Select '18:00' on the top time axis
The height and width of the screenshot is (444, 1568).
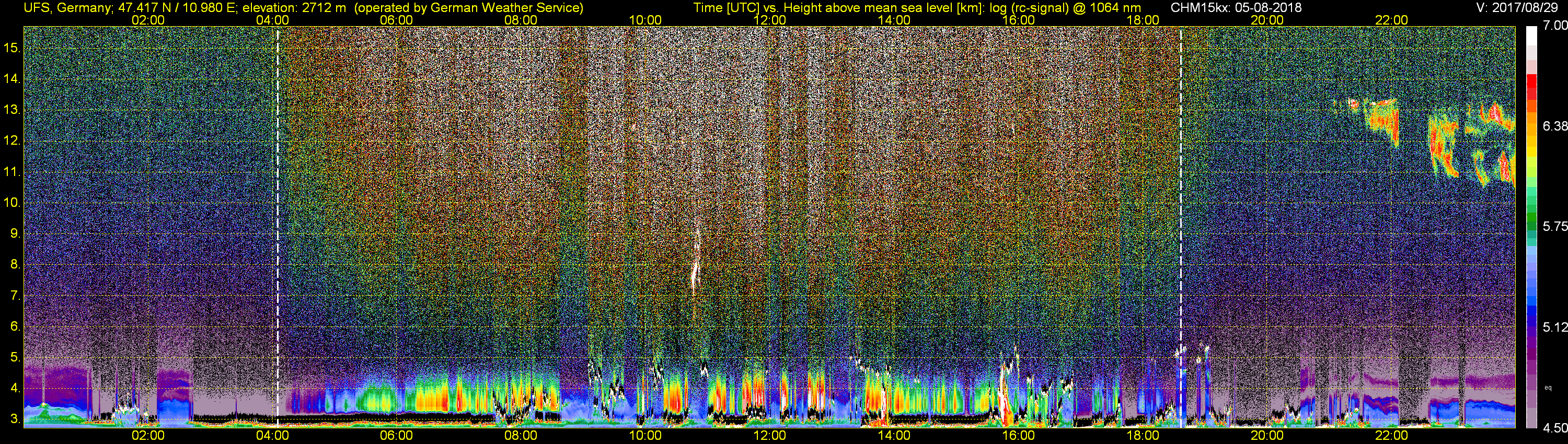tap(1143, 20)
